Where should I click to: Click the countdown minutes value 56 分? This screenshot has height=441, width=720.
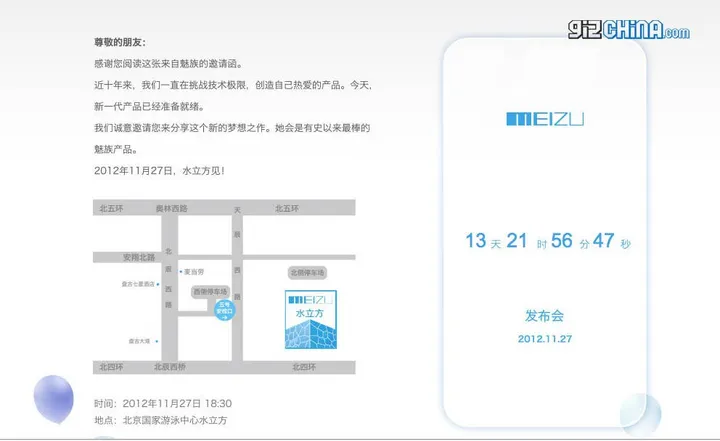tap(570, 241)
